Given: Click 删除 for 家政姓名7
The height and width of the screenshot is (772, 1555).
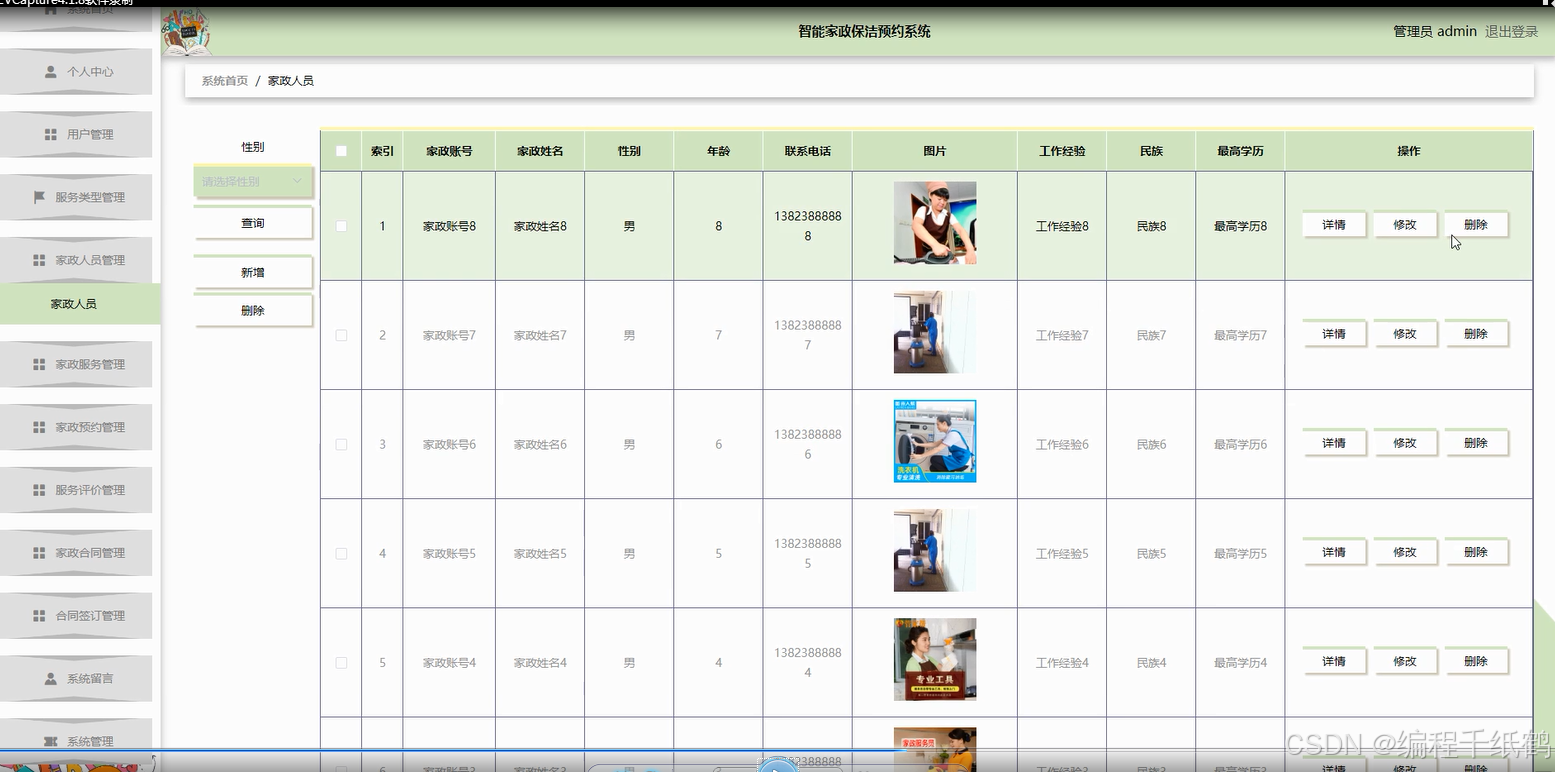Looking at the screenshot, I should click(x=1476, y=334).
